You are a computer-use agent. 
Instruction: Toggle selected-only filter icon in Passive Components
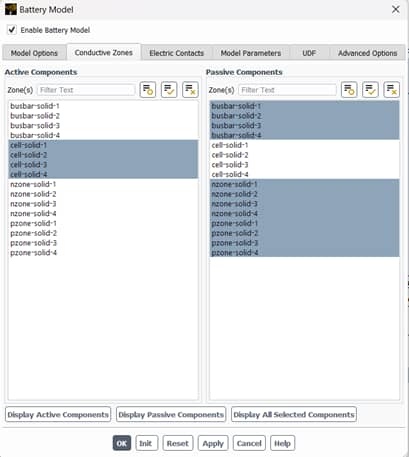[349, 90]
